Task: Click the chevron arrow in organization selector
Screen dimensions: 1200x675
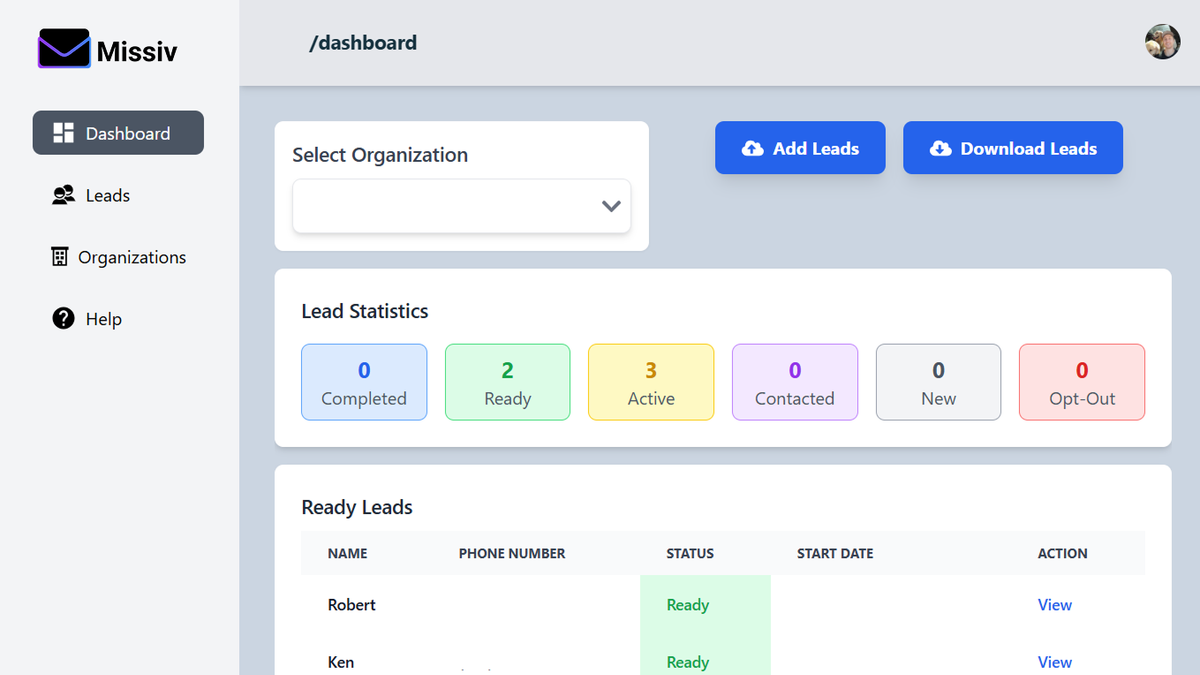Action: (611, 206)
